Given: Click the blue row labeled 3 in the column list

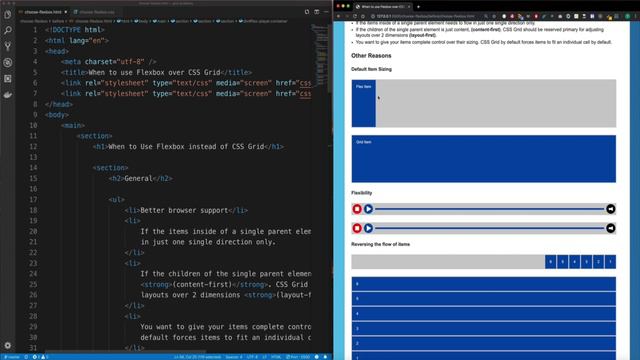Looking at the screenshot, I should [x=484, y=329].
